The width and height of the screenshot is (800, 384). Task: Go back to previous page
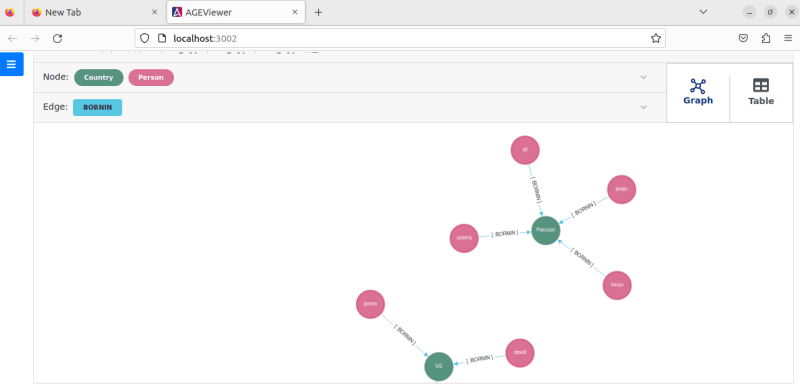13,38
